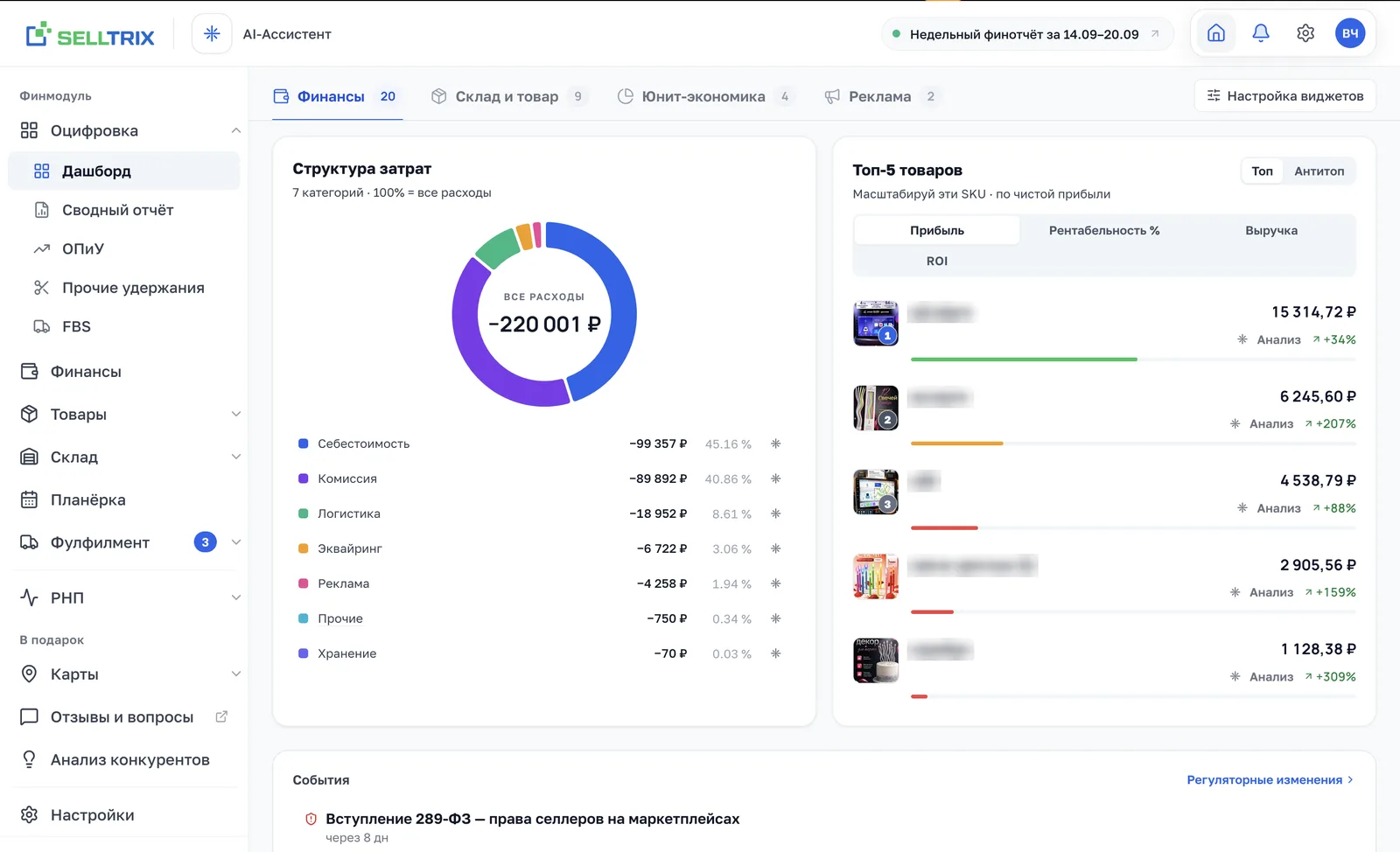Switch to the Реклама tab
This screenshot has height=852, width=1400.
tap(882, 96)
